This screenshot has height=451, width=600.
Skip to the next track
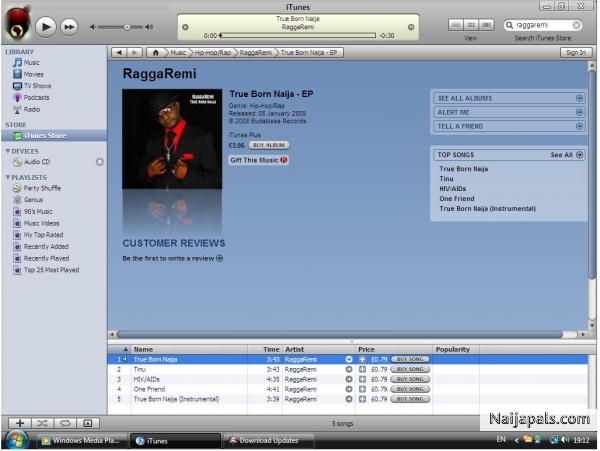[x=69, y=27]
